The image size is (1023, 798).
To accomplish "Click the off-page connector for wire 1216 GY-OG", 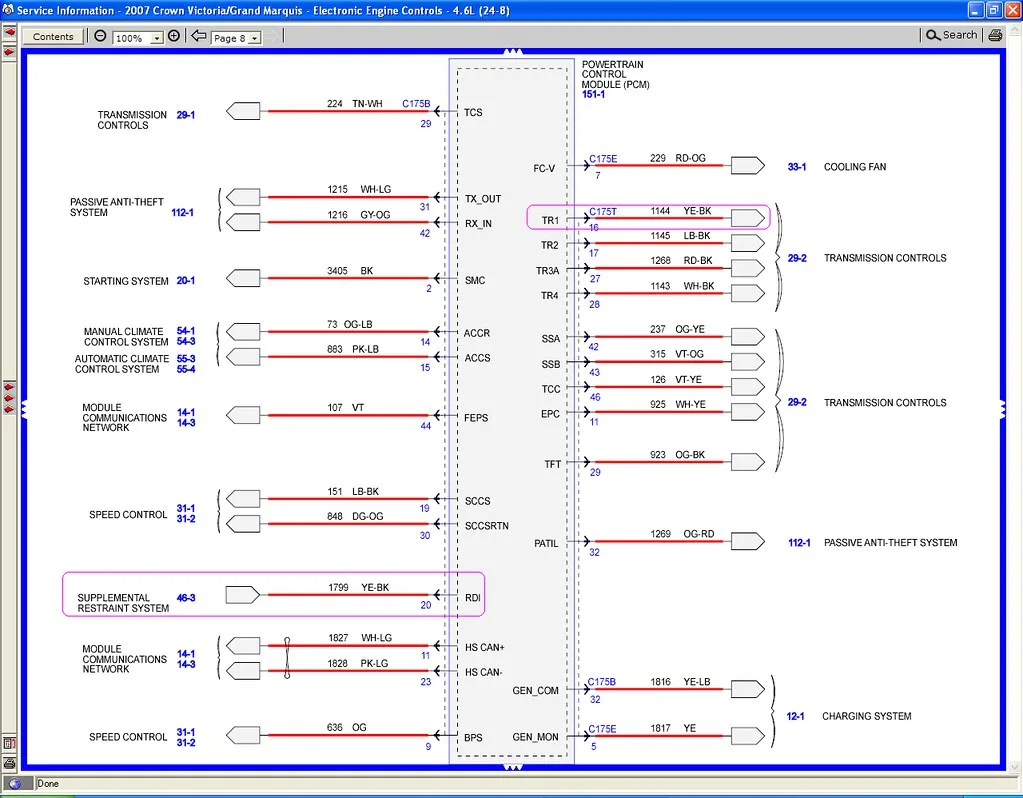I will pos(243,222).
